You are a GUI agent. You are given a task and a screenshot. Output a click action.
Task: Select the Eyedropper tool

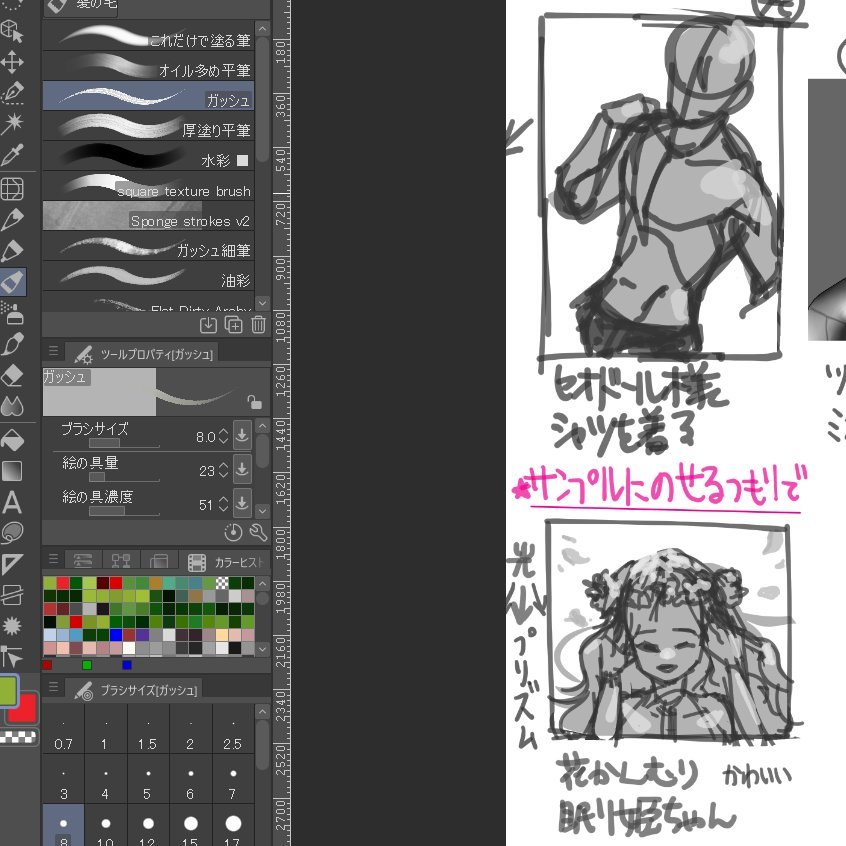pyautogui.click(x=12, y=155)
